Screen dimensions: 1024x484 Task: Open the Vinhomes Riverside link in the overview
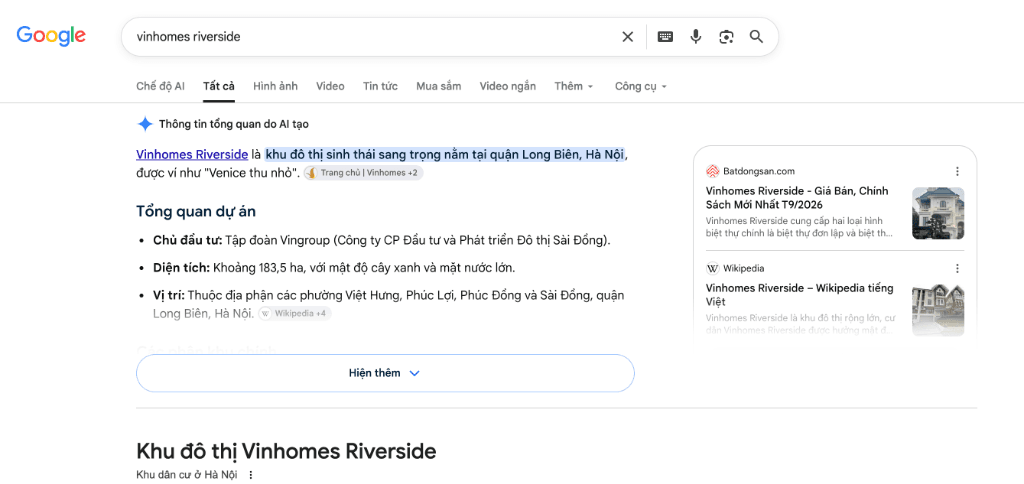point(192,155)
